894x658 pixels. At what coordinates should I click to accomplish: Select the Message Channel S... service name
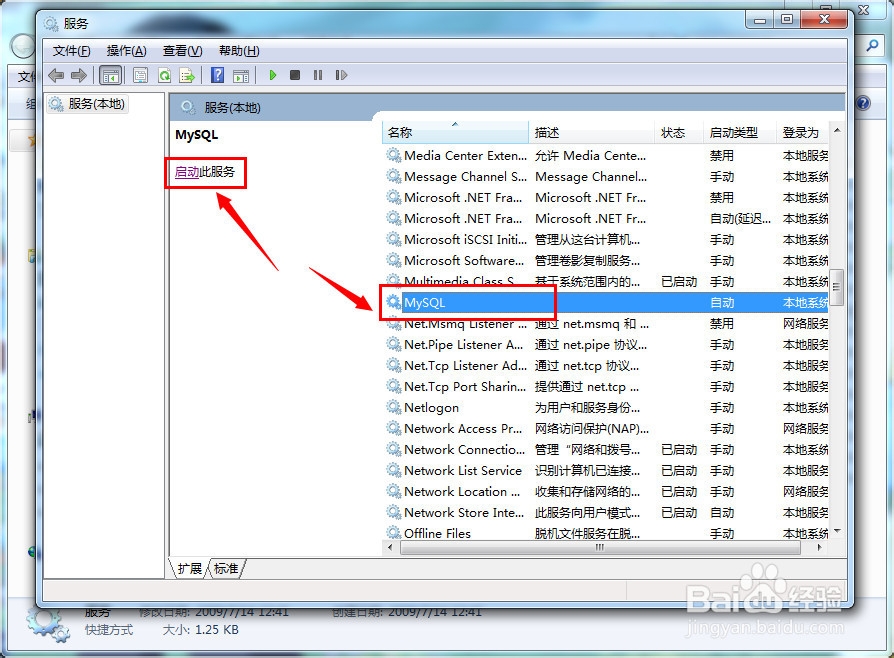[x=465, y=177]
